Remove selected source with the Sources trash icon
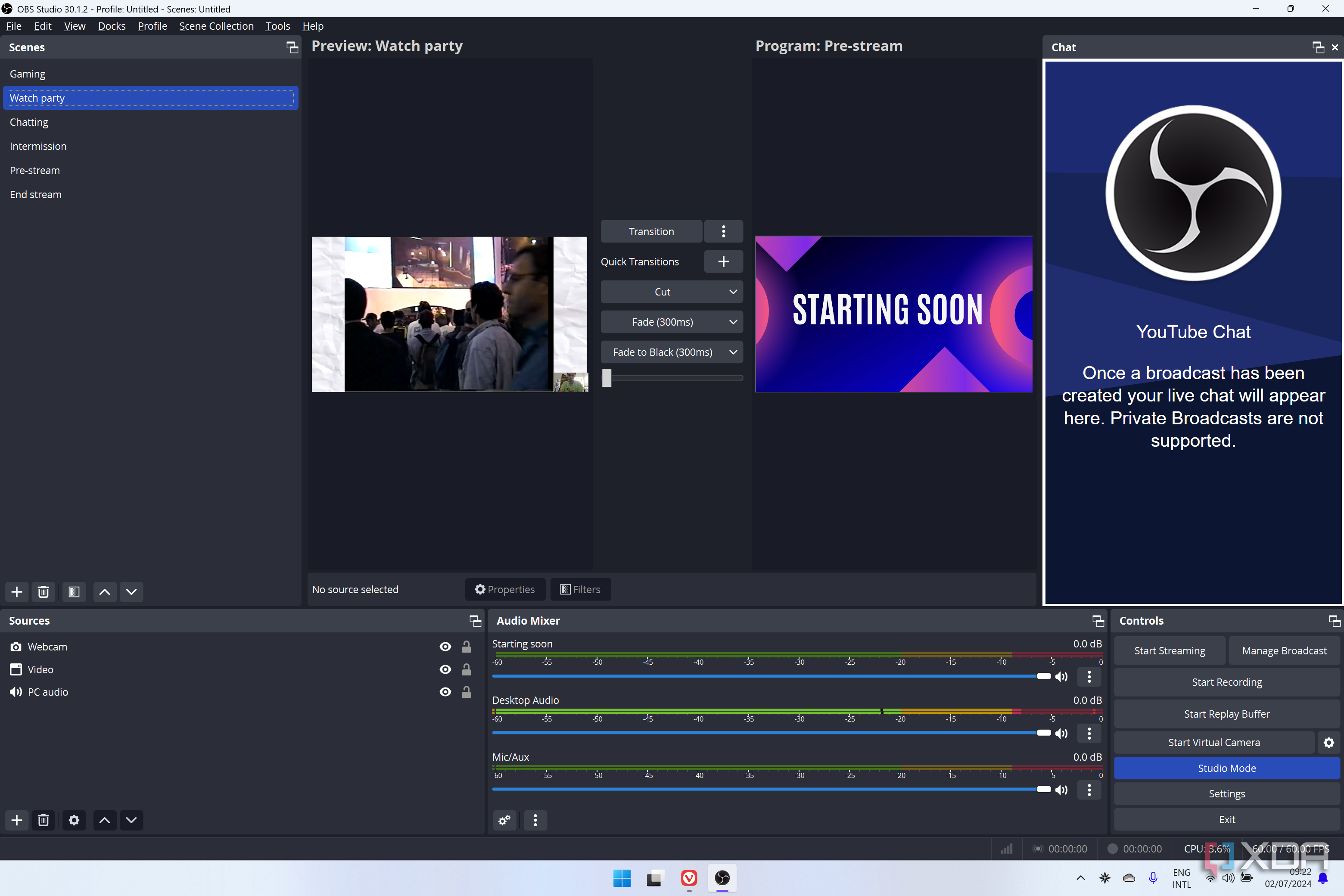The width and height of the screenshot is (1344, 896). coord(44,820)
